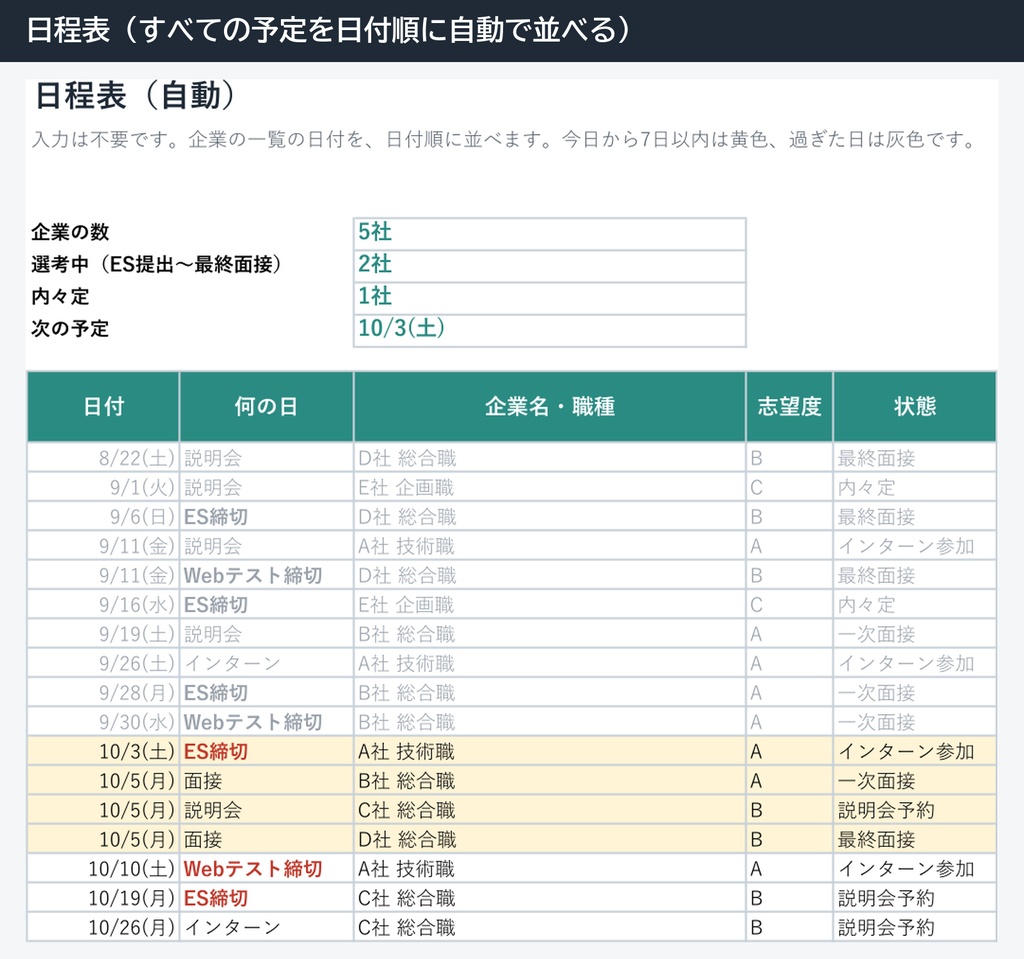
Task: Select the 内々定 summary label above the table
Action: coord(60,297)
